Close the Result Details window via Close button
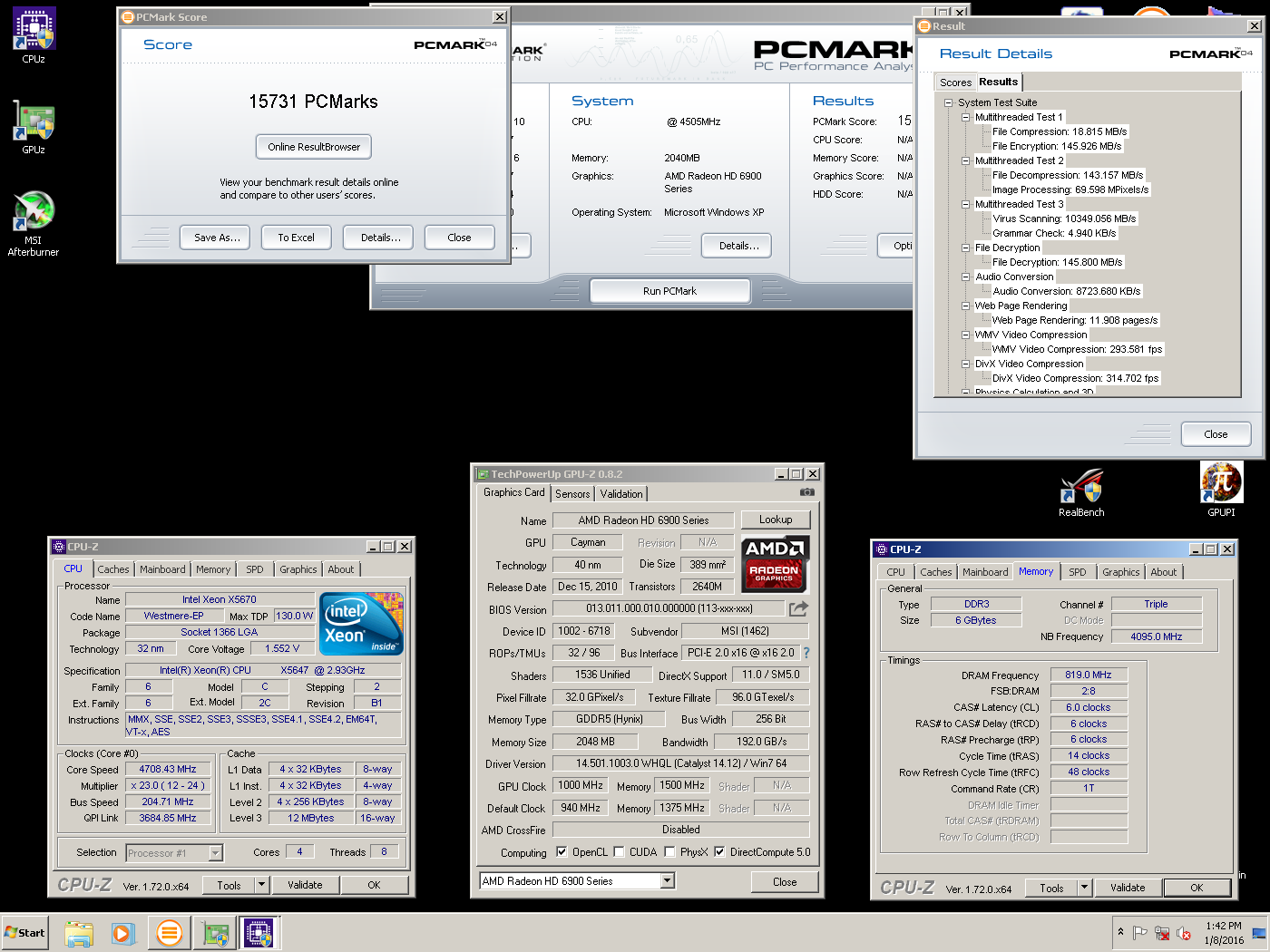This screenshot has height=952, width=1270. click(x=1216, y=434)
